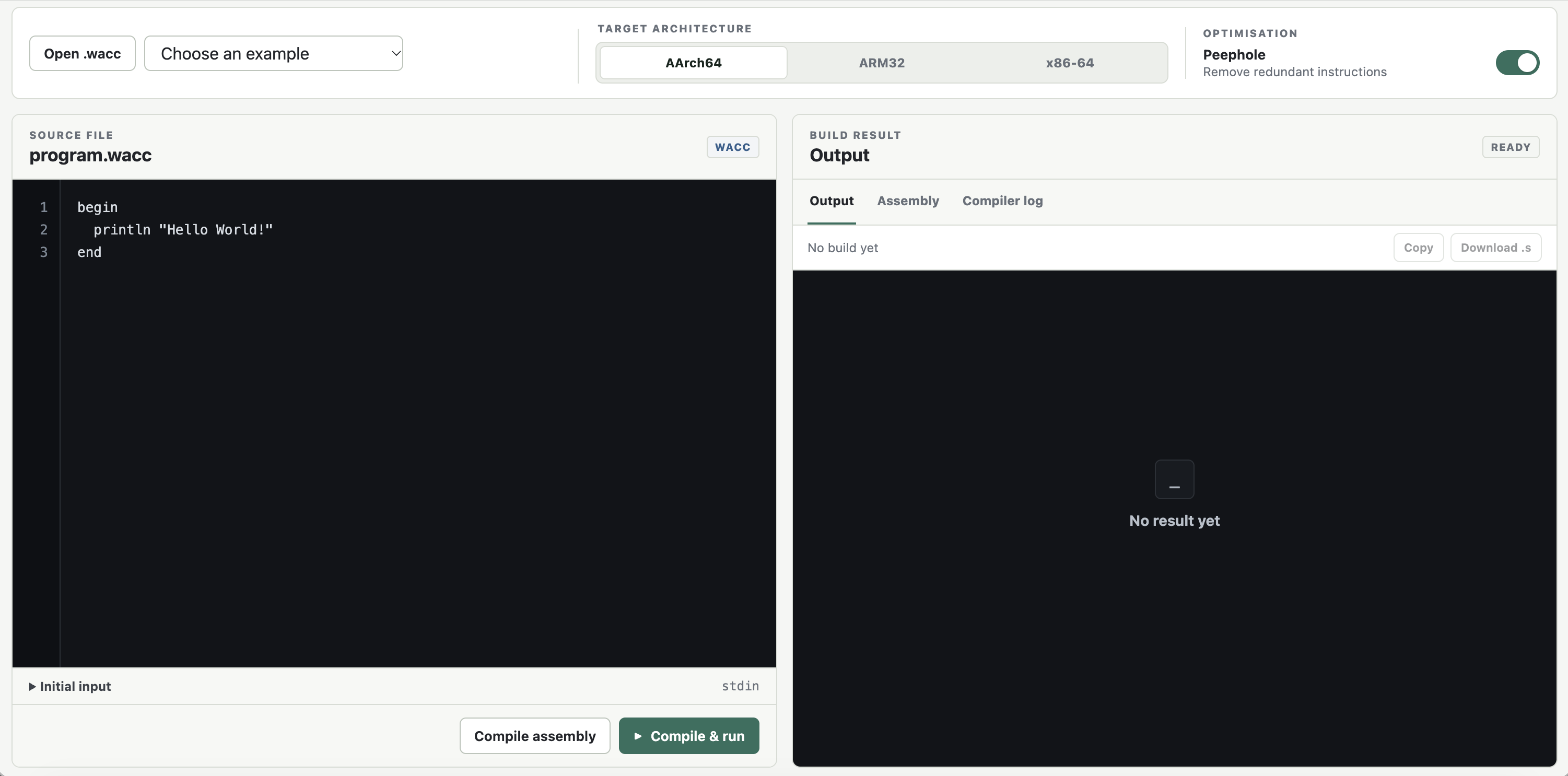Select AArch64 target architecture

(693, 63)
